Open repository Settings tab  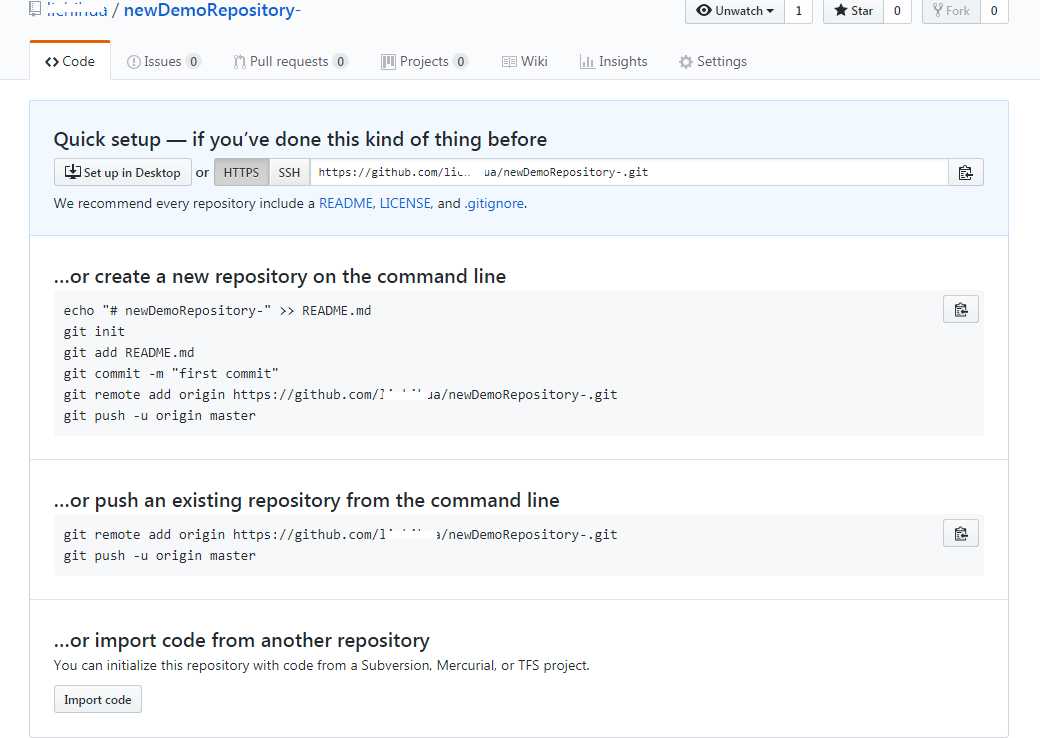coord(712,61)
